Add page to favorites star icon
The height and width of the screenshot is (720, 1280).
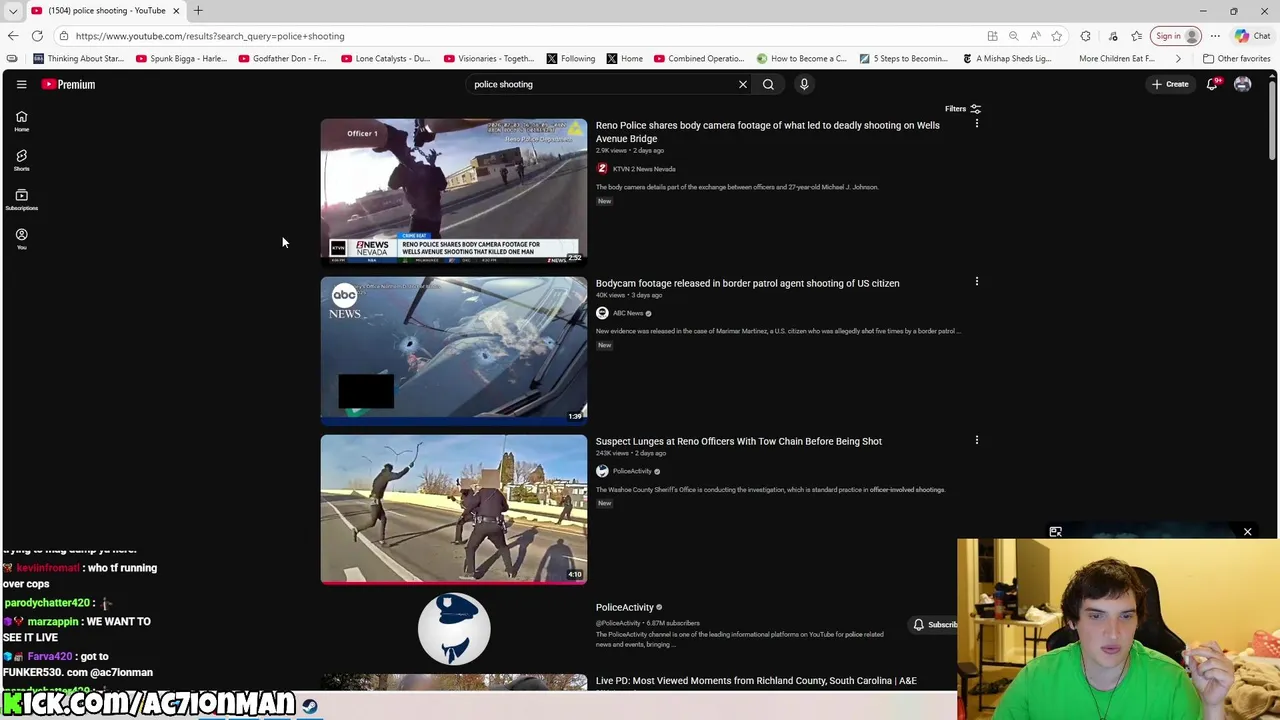coord(1056,36)
